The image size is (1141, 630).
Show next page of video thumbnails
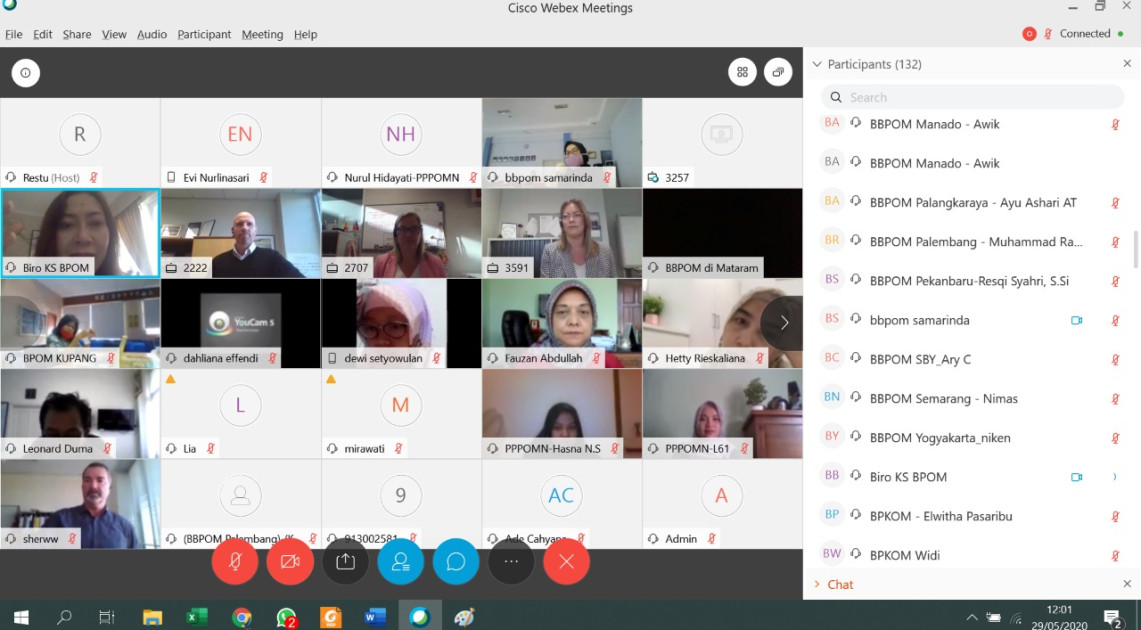point(784,323)
